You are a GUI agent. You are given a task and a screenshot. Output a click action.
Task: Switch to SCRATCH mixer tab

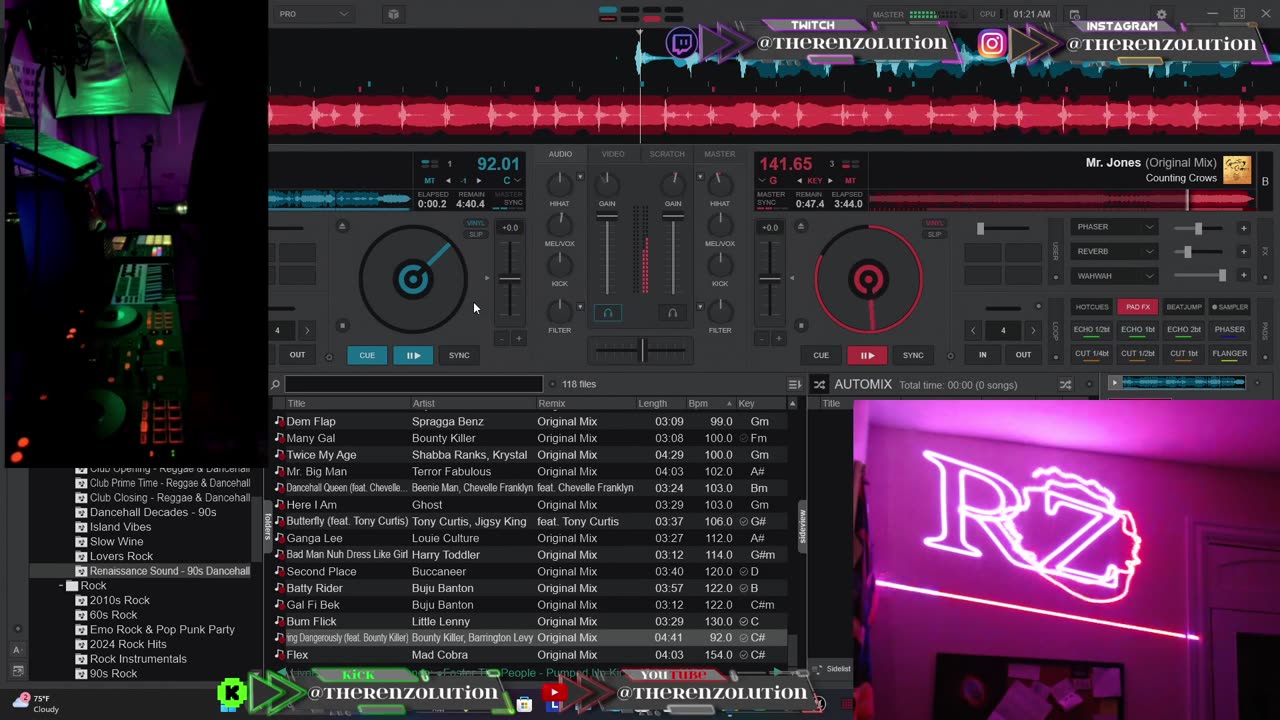point(667,154)
